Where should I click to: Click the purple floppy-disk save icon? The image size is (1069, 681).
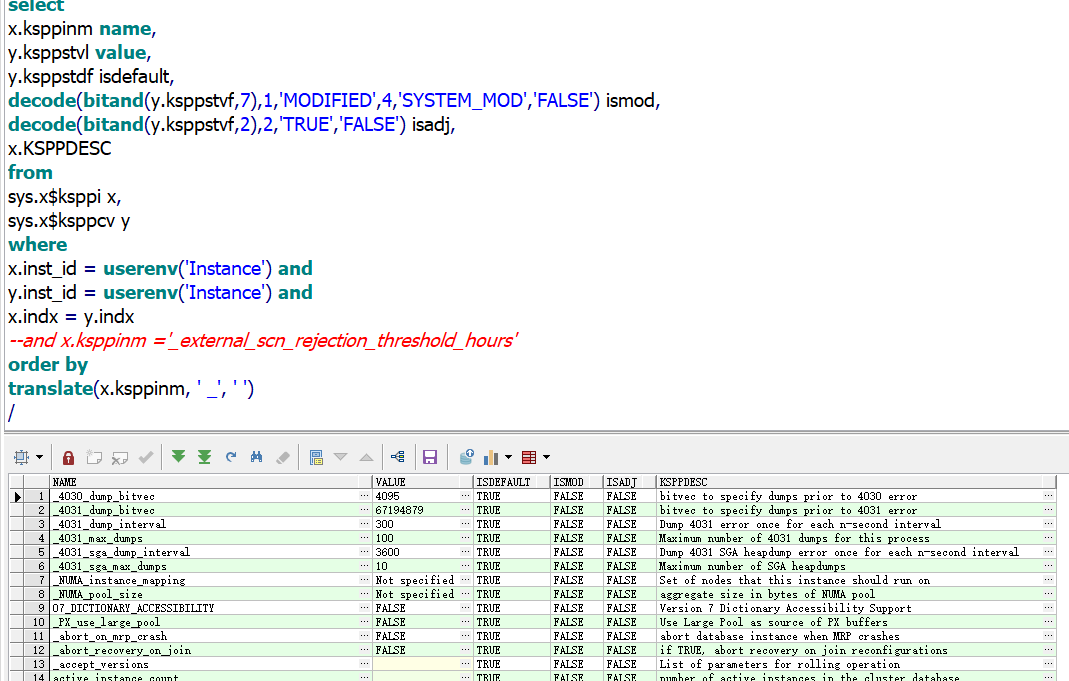(x=430, y=457)
